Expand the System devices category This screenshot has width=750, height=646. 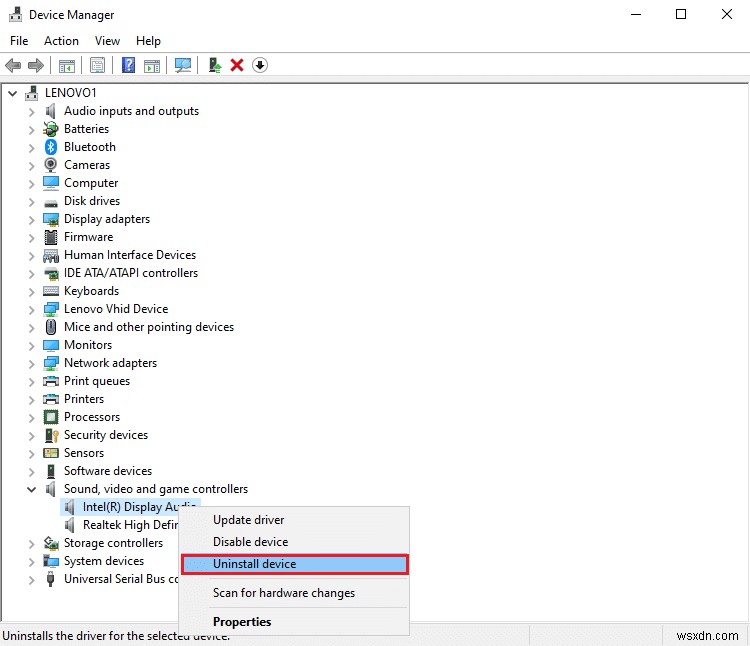click(x=32, y=562)
